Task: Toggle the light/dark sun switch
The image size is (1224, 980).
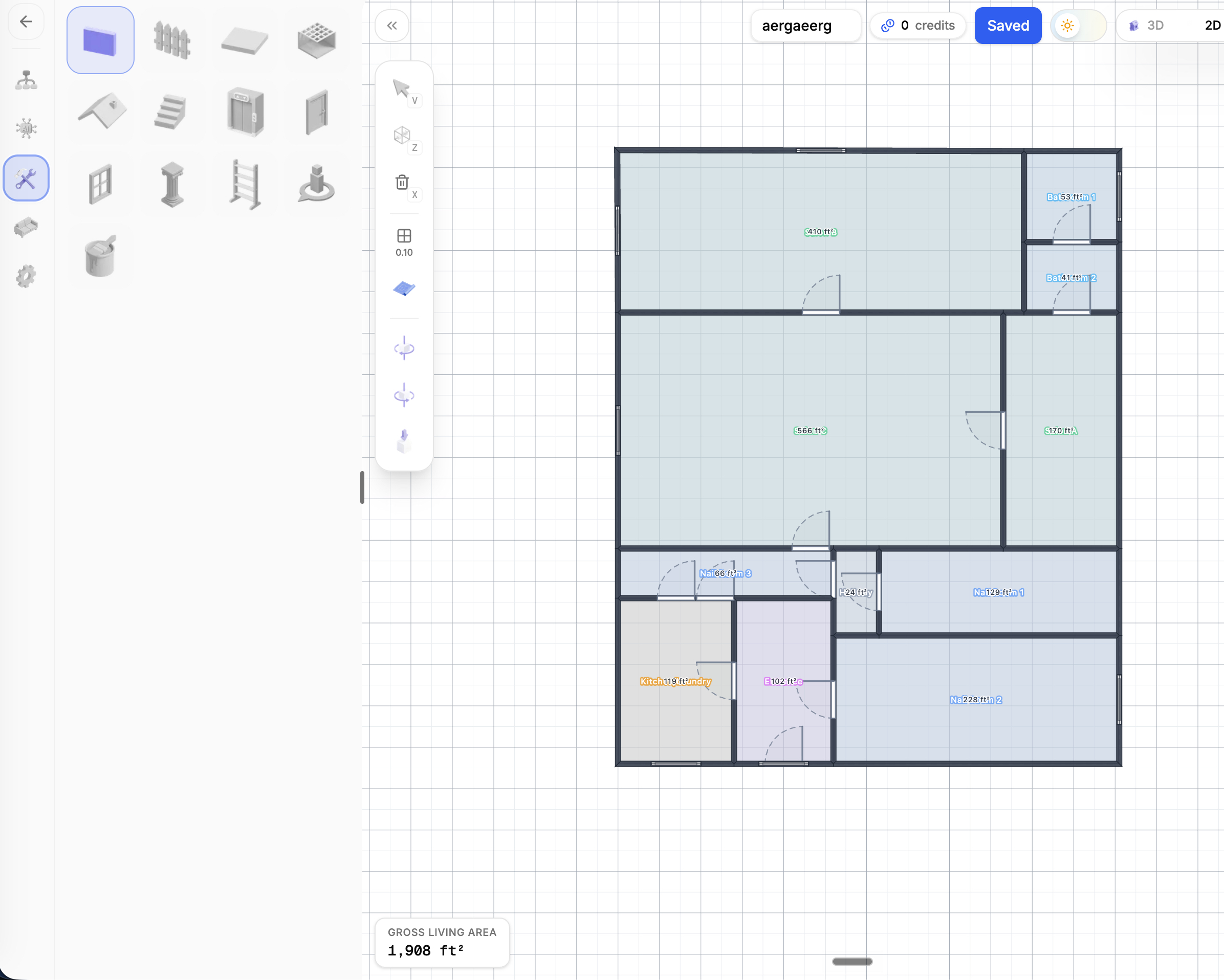Action: pos(1078,26)
